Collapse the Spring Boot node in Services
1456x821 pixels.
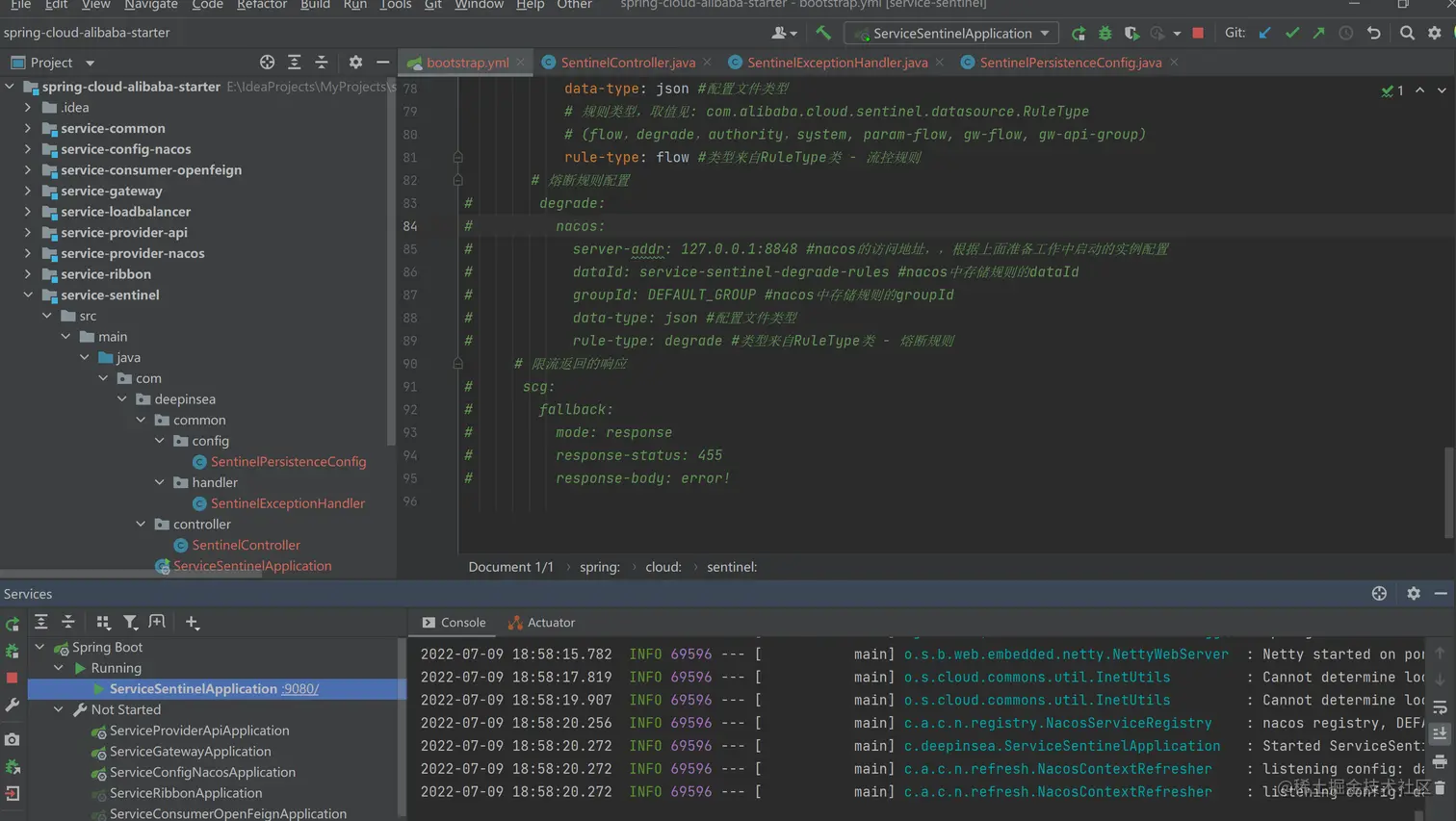[39, 647]
